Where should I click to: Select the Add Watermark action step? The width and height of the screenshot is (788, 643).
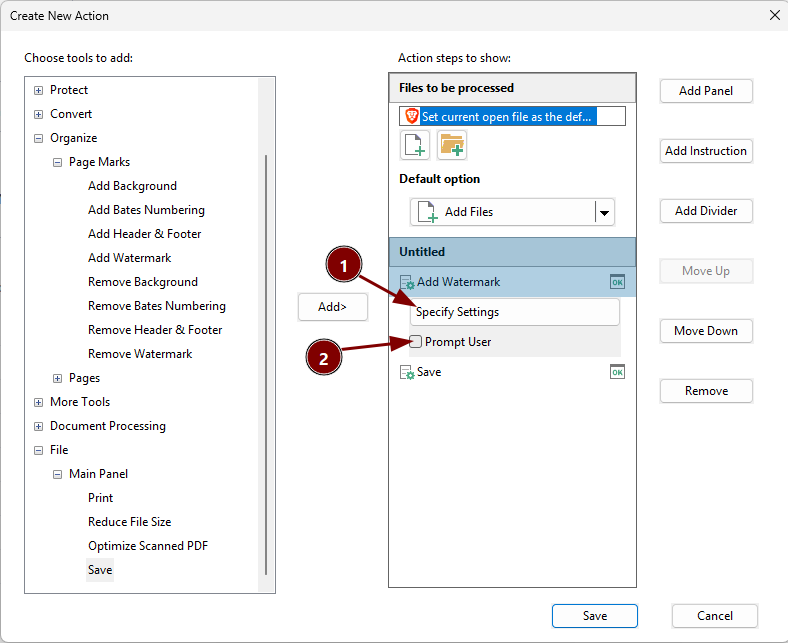coord(513,282)
